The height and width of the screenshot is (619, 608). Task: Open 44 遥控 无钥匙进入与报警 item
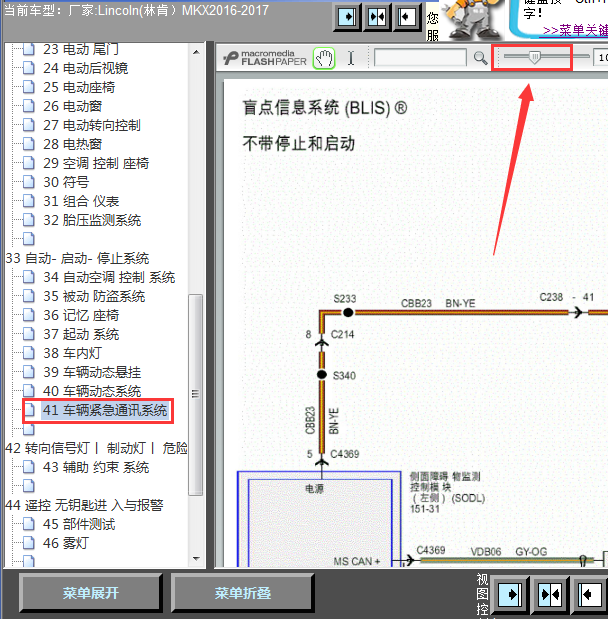84,505
